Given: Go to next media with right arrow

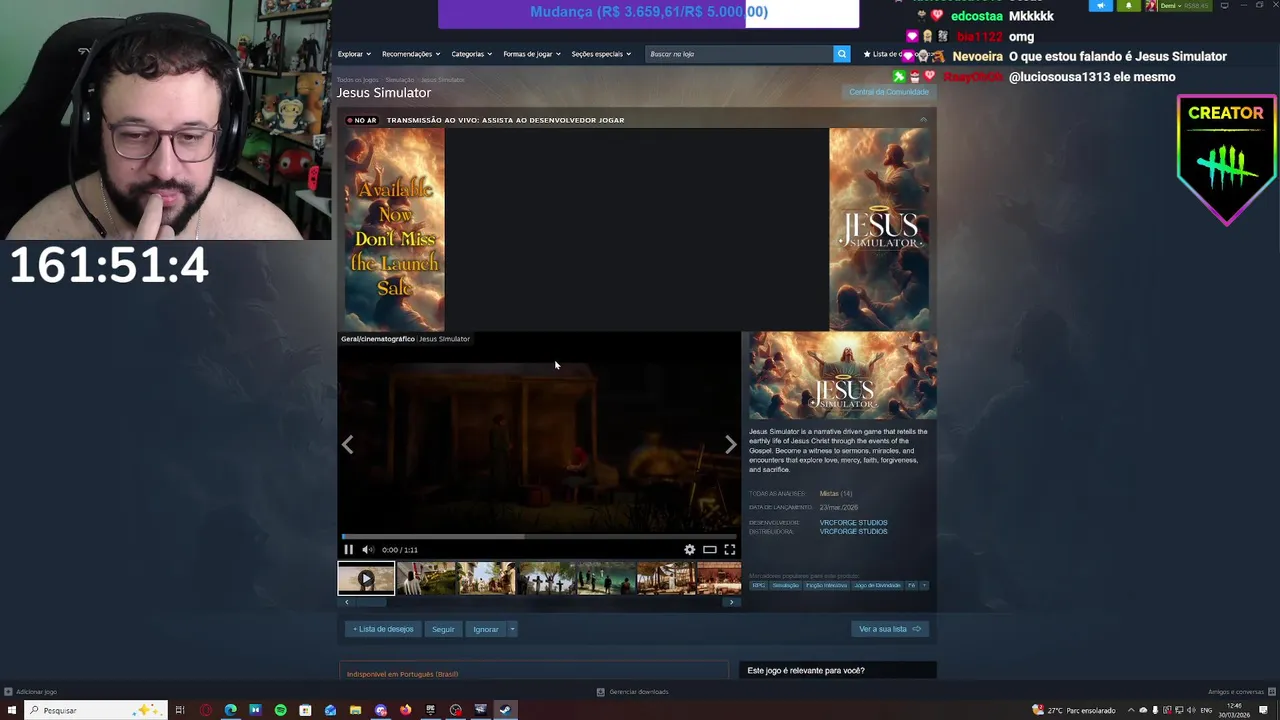Looking at the screenshot, I should pyautogui.click(x=731, y=444).
